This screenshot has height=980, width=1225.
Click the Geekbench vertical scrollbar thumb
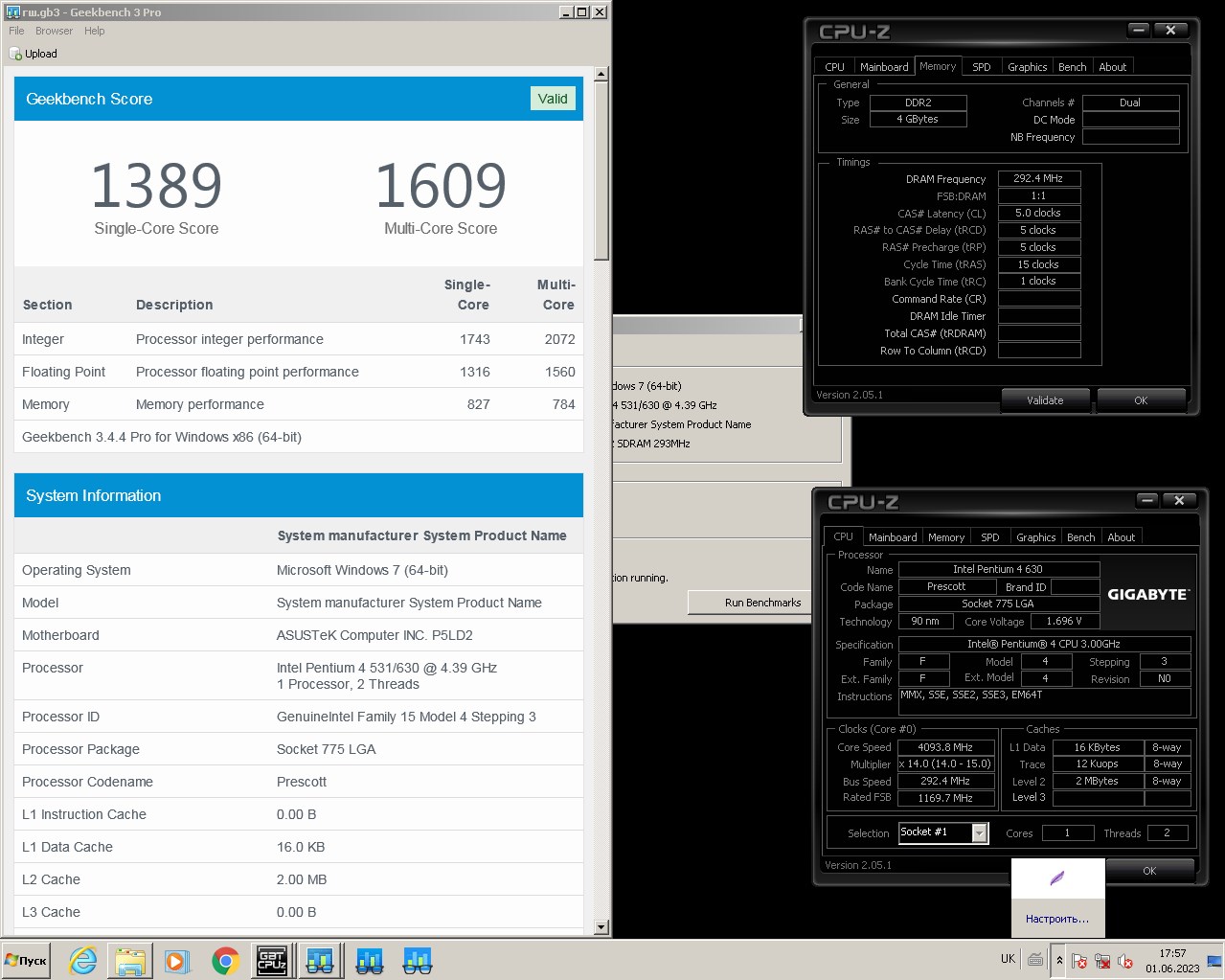[x=601, y=171]
